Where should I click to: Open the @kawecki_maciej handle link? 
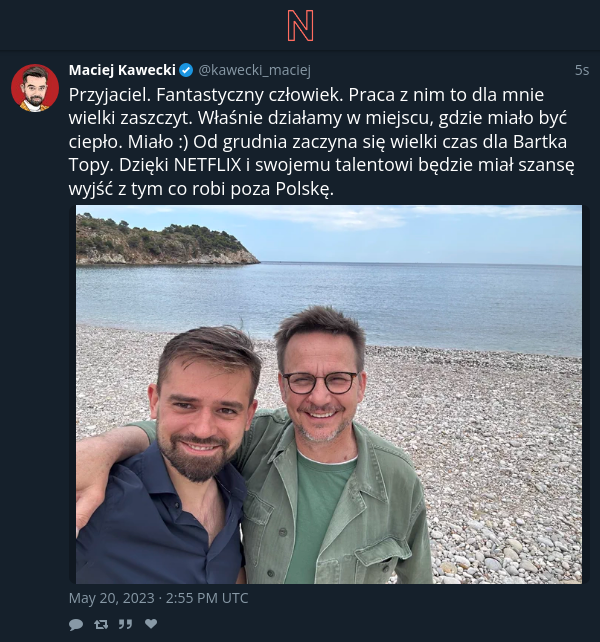click(x=254, y=70)
